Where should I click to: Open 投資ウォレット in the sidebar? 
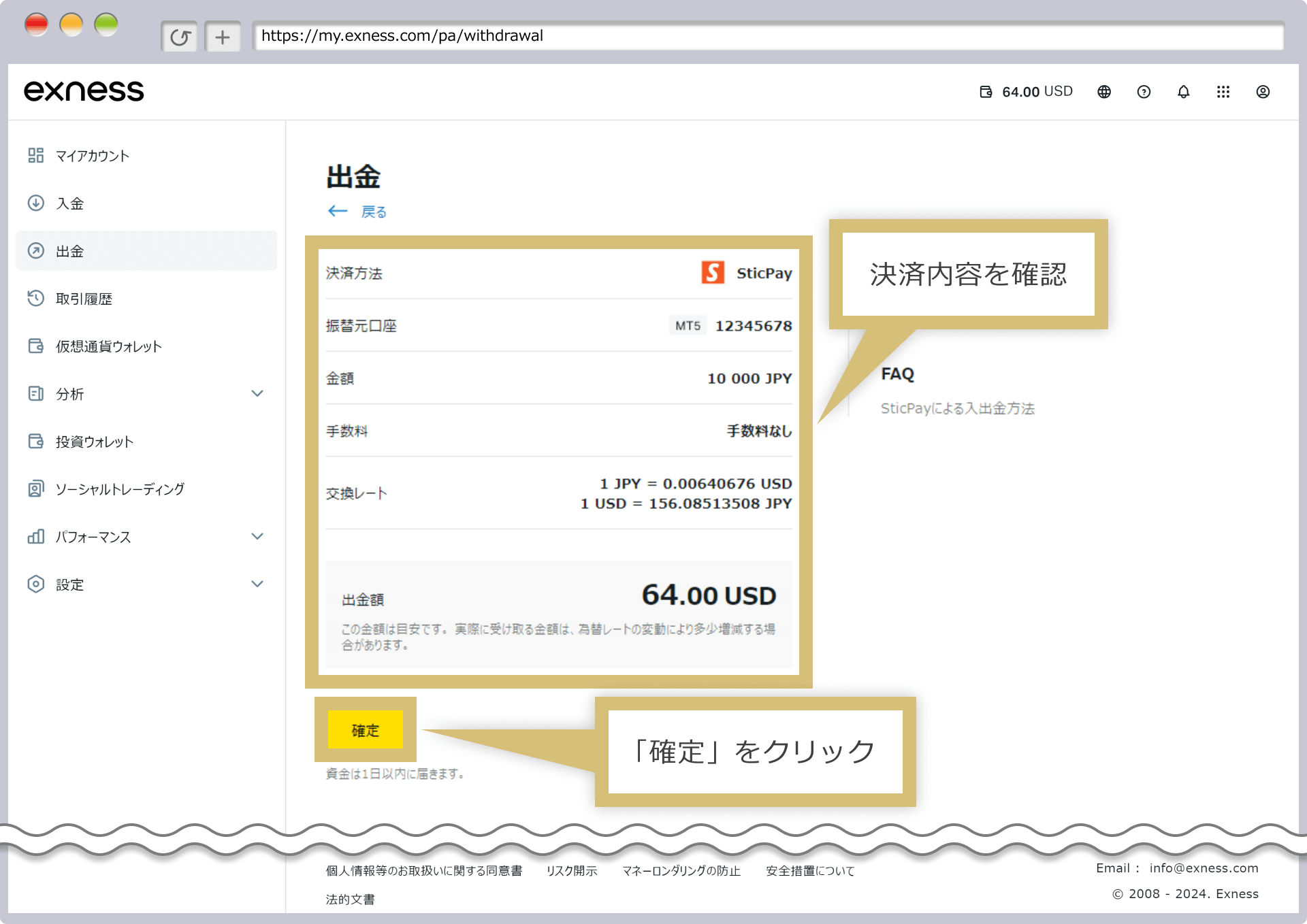(x=95, y=442)
